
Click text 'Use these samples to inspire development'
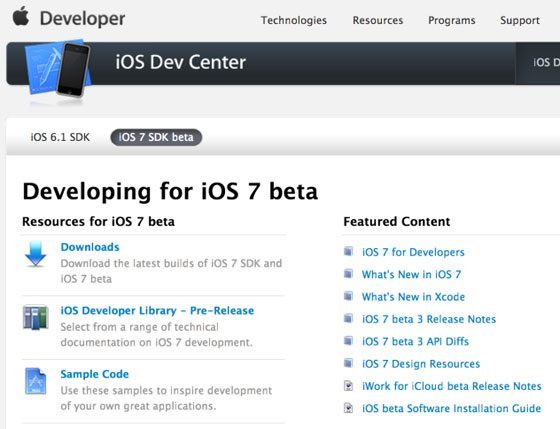[166, 390]
